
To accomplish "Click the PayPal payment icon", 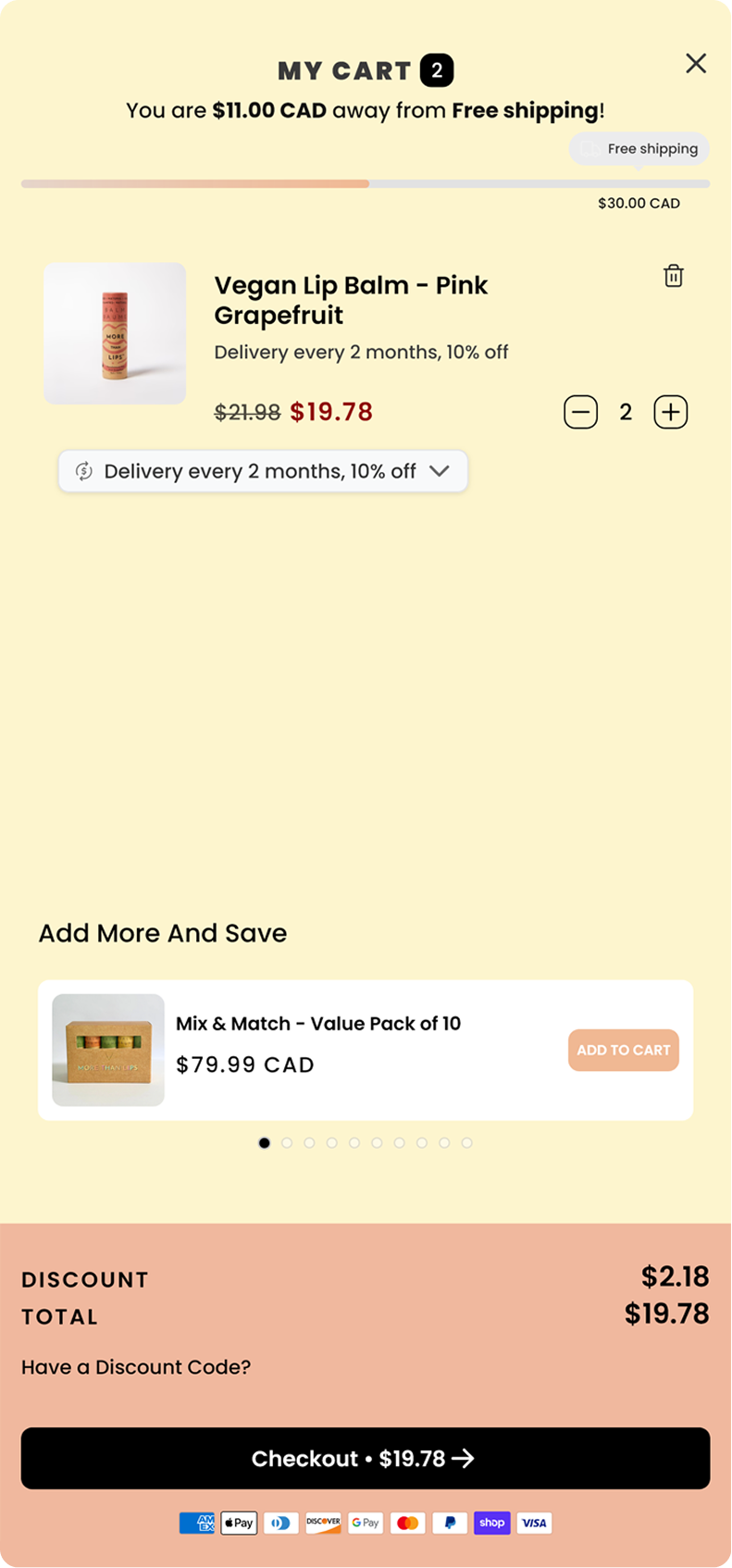I will tap(450, 1523).
